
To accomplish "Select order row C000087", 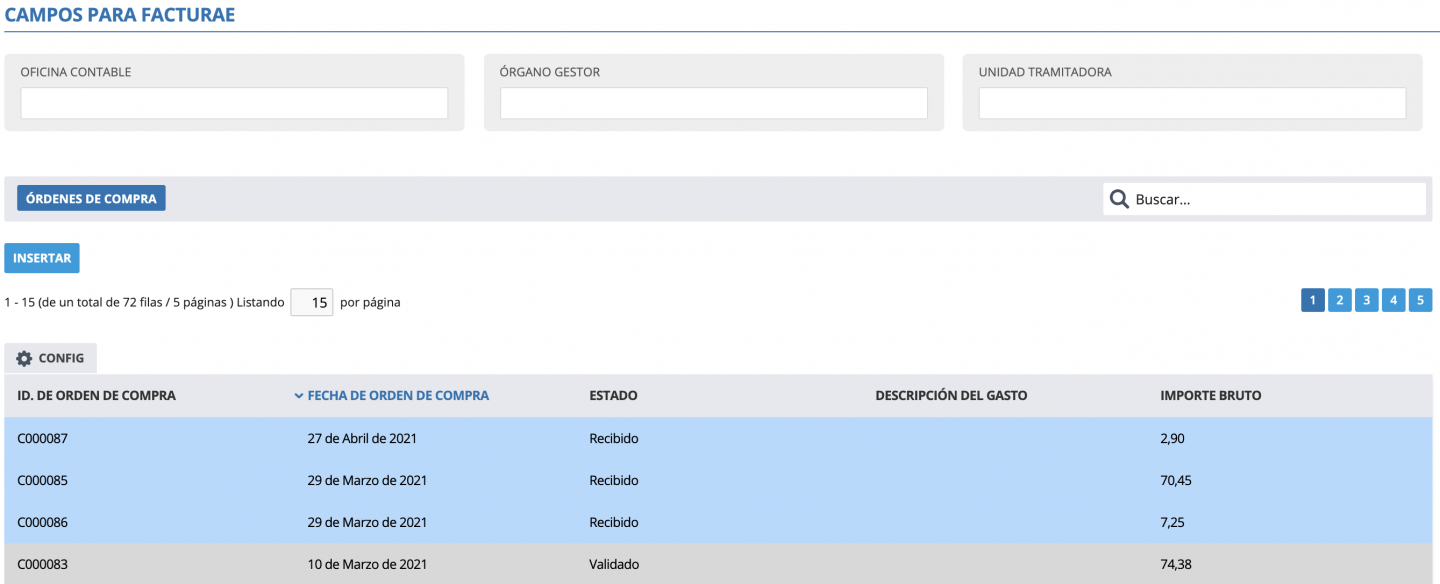I will 44,438.
